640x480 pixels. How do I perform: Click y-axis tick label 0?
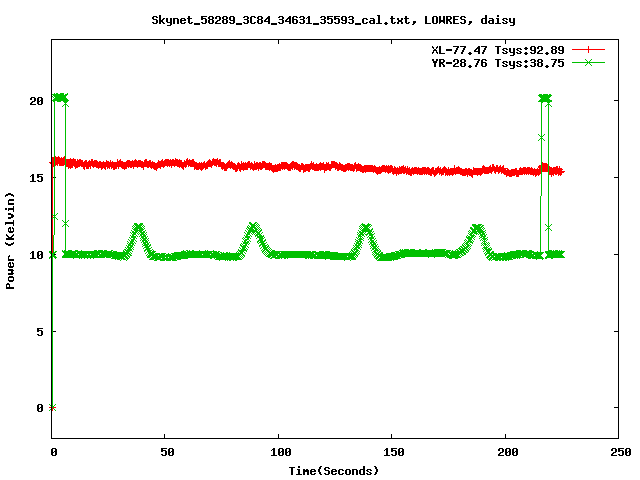coord(40,408)
